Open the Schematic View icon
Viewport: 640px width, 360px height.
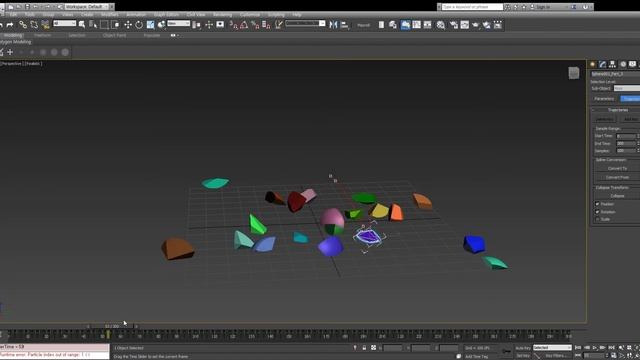click(427, 25)
